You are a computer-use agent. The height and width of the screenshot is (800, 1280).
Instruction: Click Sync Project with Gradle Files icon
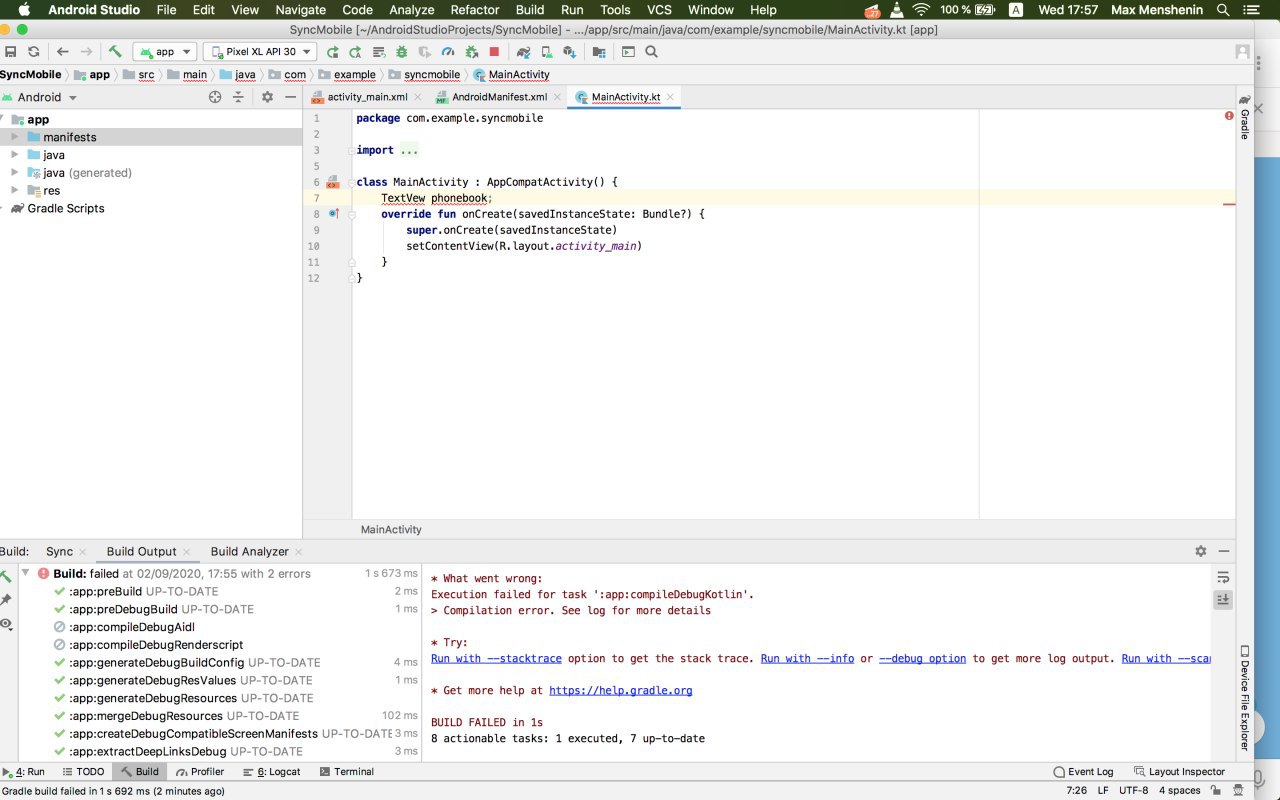pyautogui.click(x=524, y=52)
